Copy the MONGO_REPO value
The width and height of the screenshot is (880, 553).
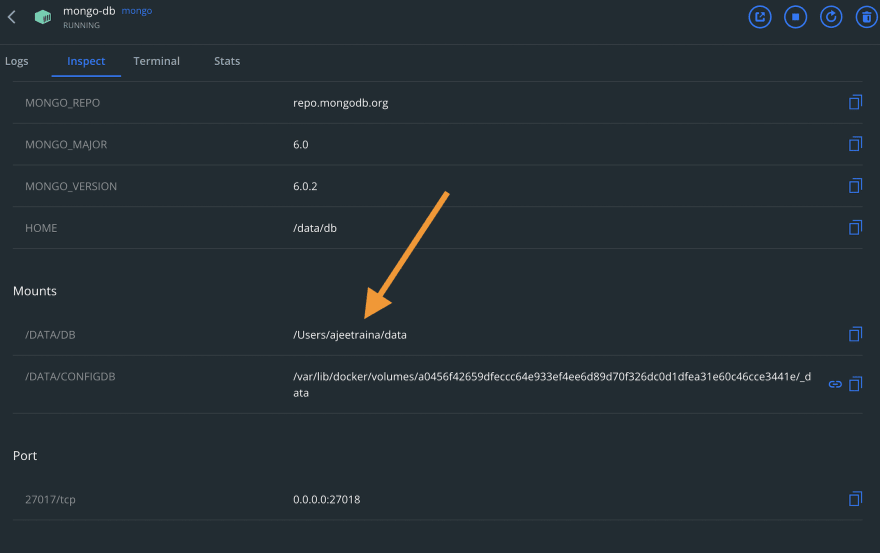855,102
